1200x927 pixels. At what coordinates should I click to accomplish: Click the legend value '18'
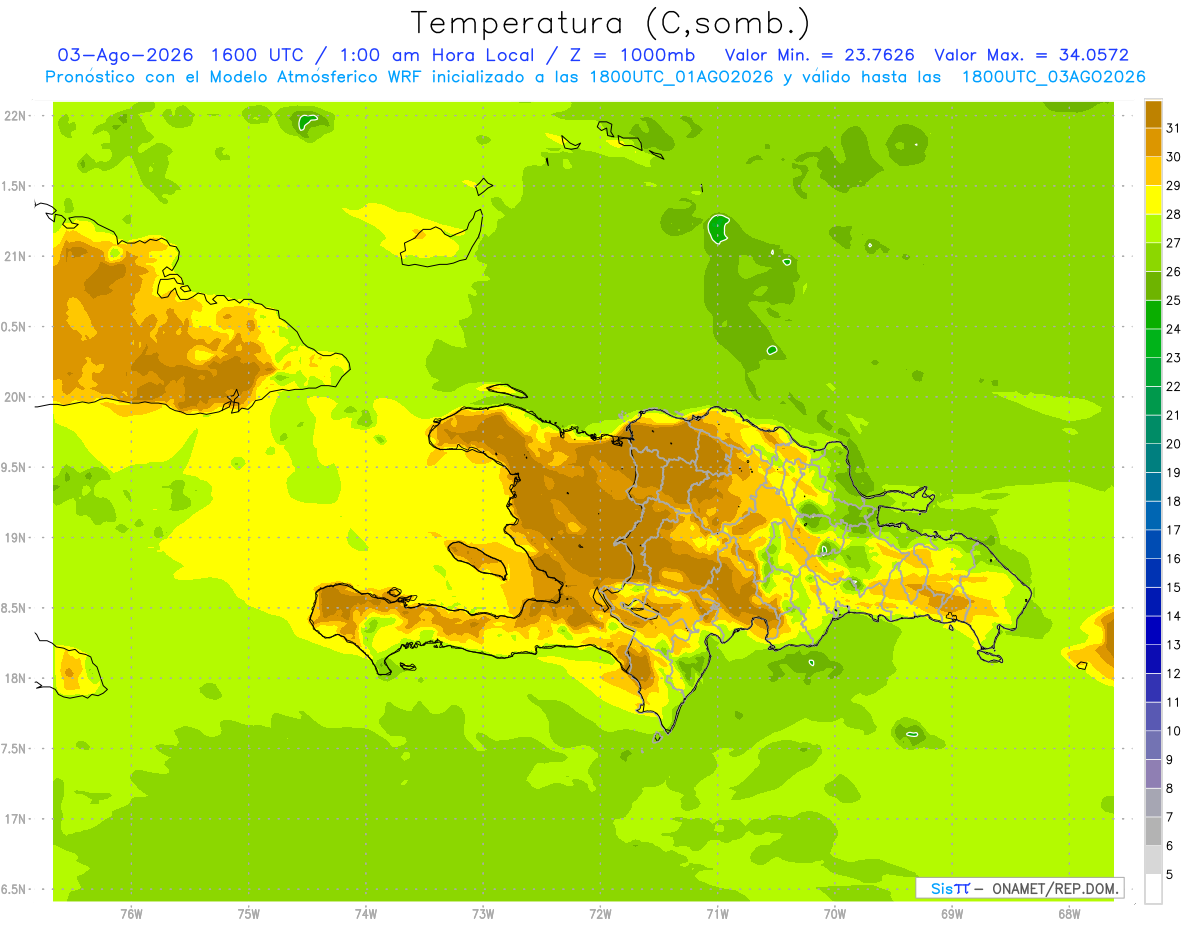coord(1174,501)
